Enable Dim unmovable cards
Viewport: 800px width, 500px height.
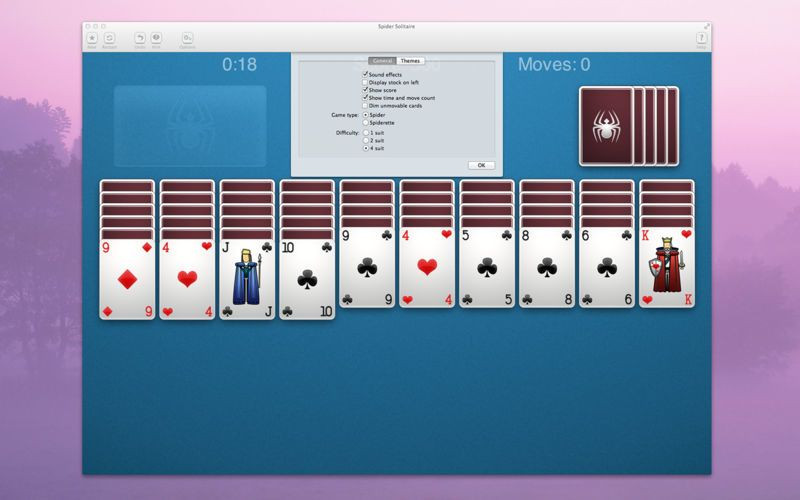[x=365, y=106]
